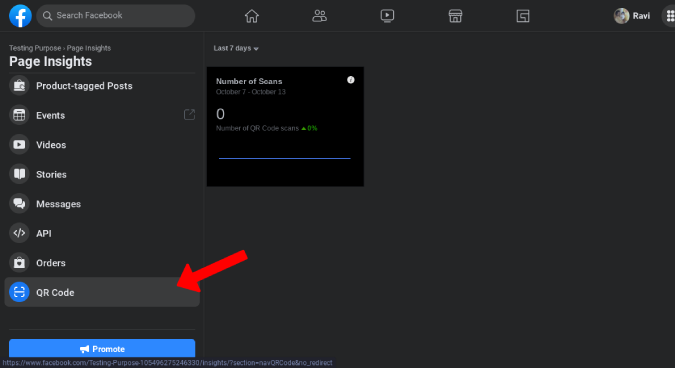Viewport: 675px width, 368px height.
Task: Click the Page Insights breadcrumb link
Action: (x=89, y=48)
